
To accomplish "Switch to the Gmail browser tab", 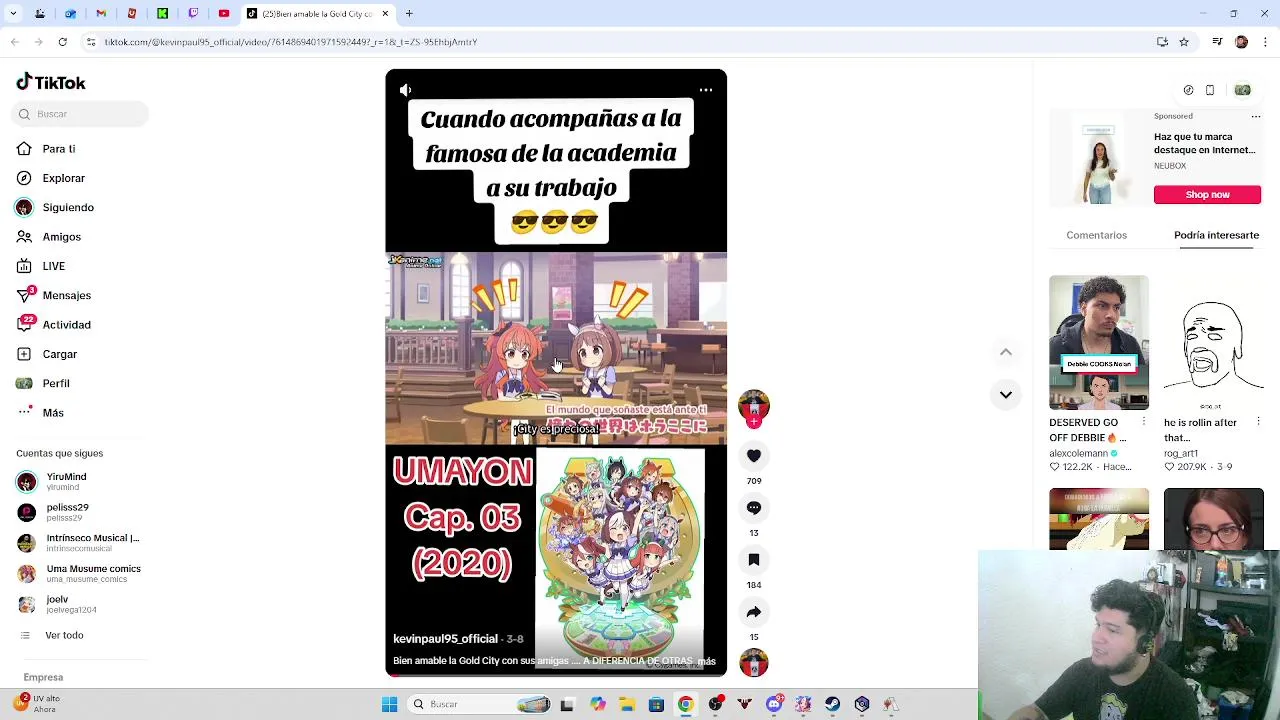I will click(101, 14).
